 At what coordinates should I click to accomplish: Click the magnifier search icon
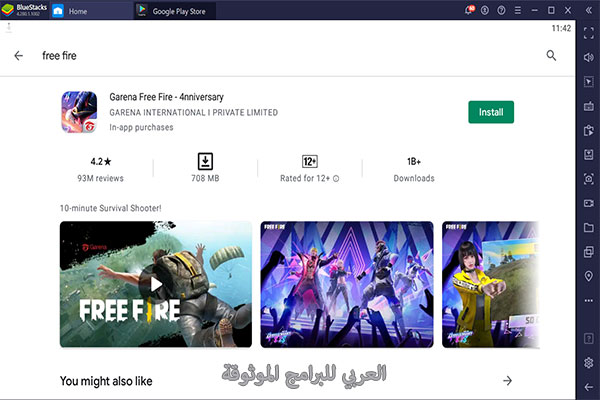tap(551, 56)
